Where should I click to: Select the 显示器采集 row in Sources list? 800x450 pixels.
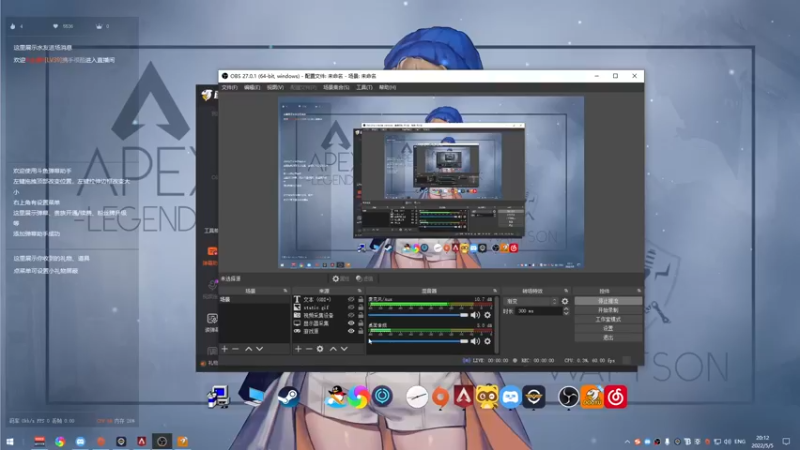point(329,323)
